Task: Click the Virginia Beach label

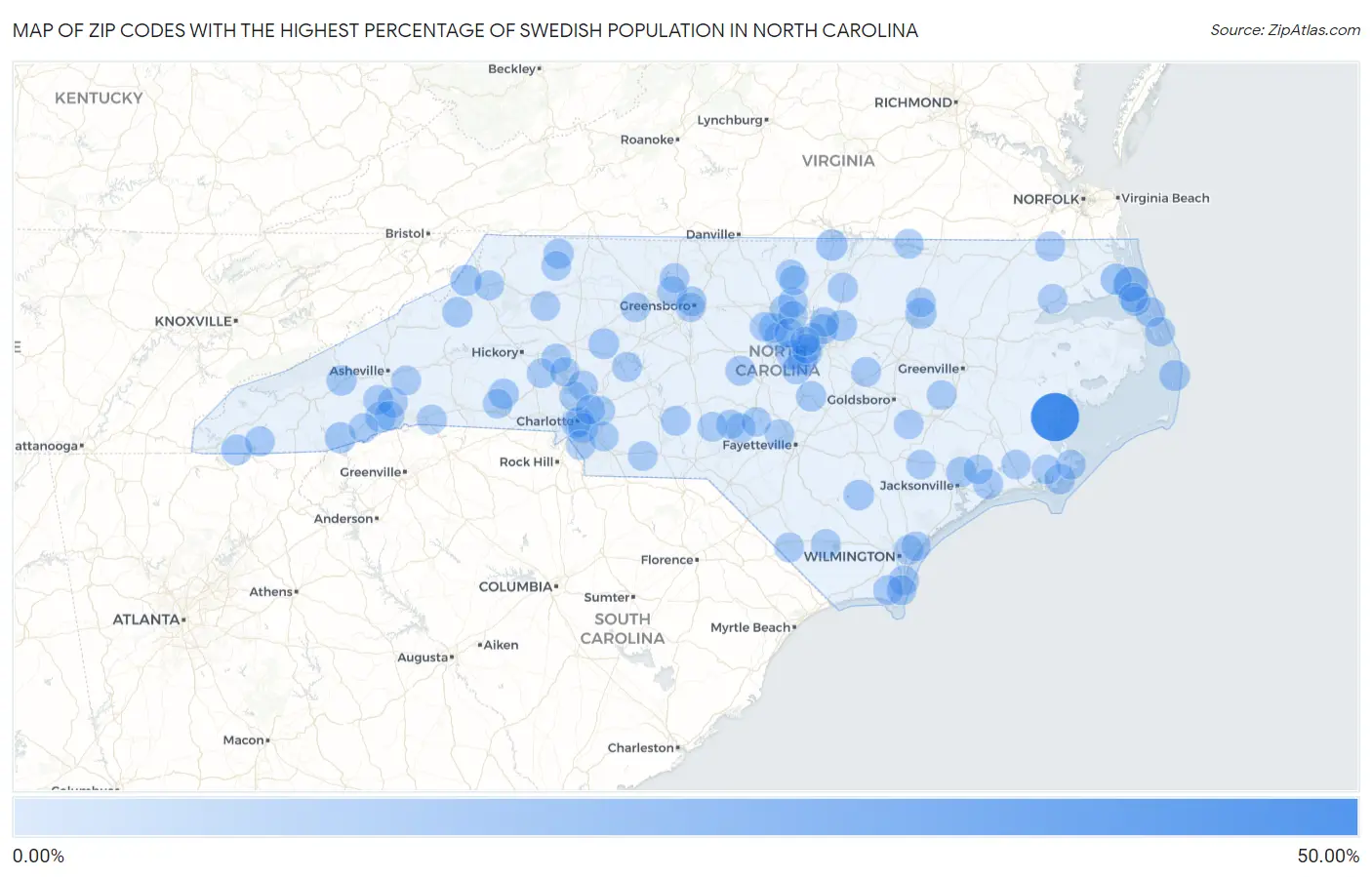Action: click(x=1165, y=198)
